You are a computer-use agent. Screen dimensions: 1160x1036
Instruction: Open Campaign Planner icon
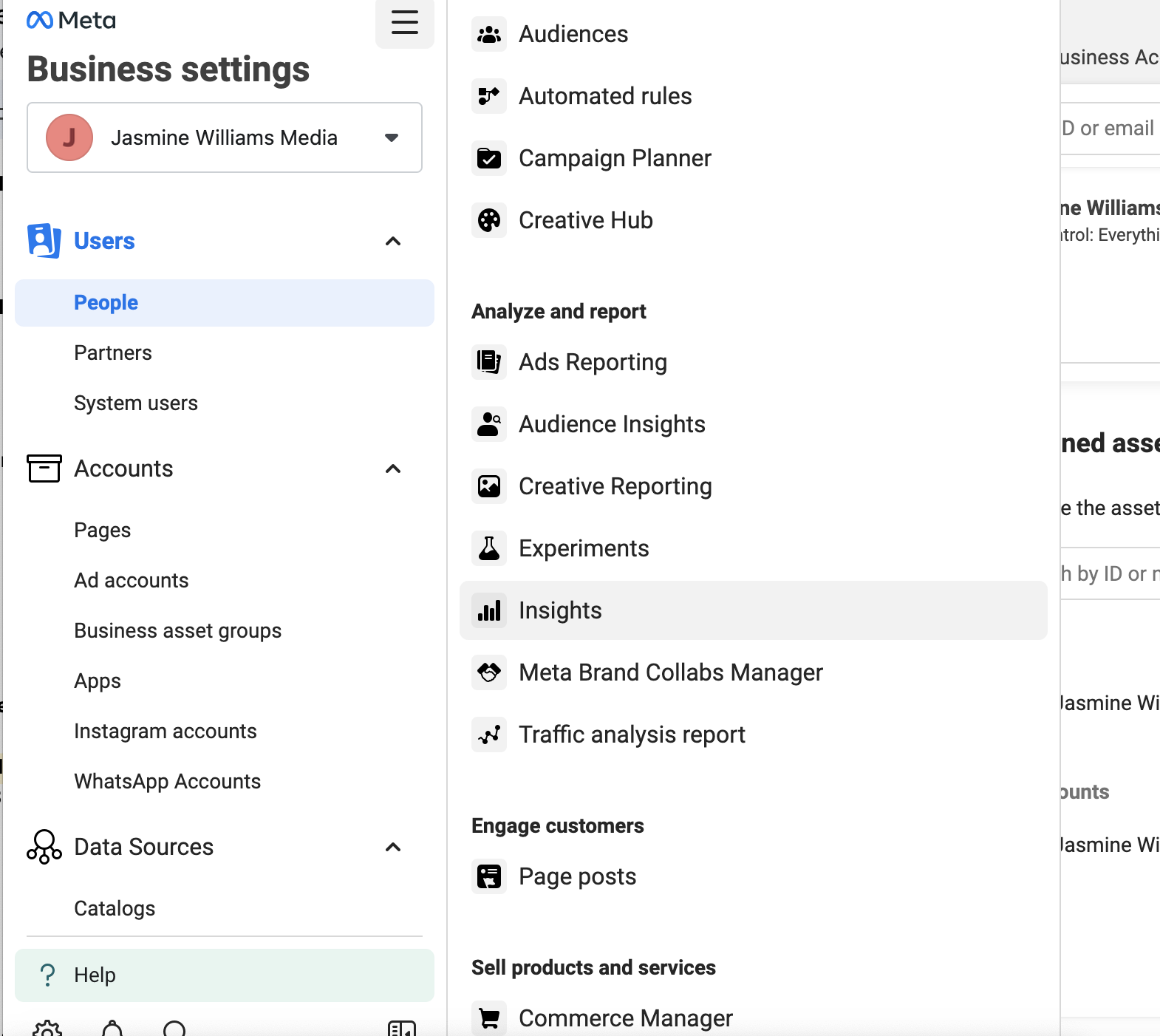(x=489, y=158)
